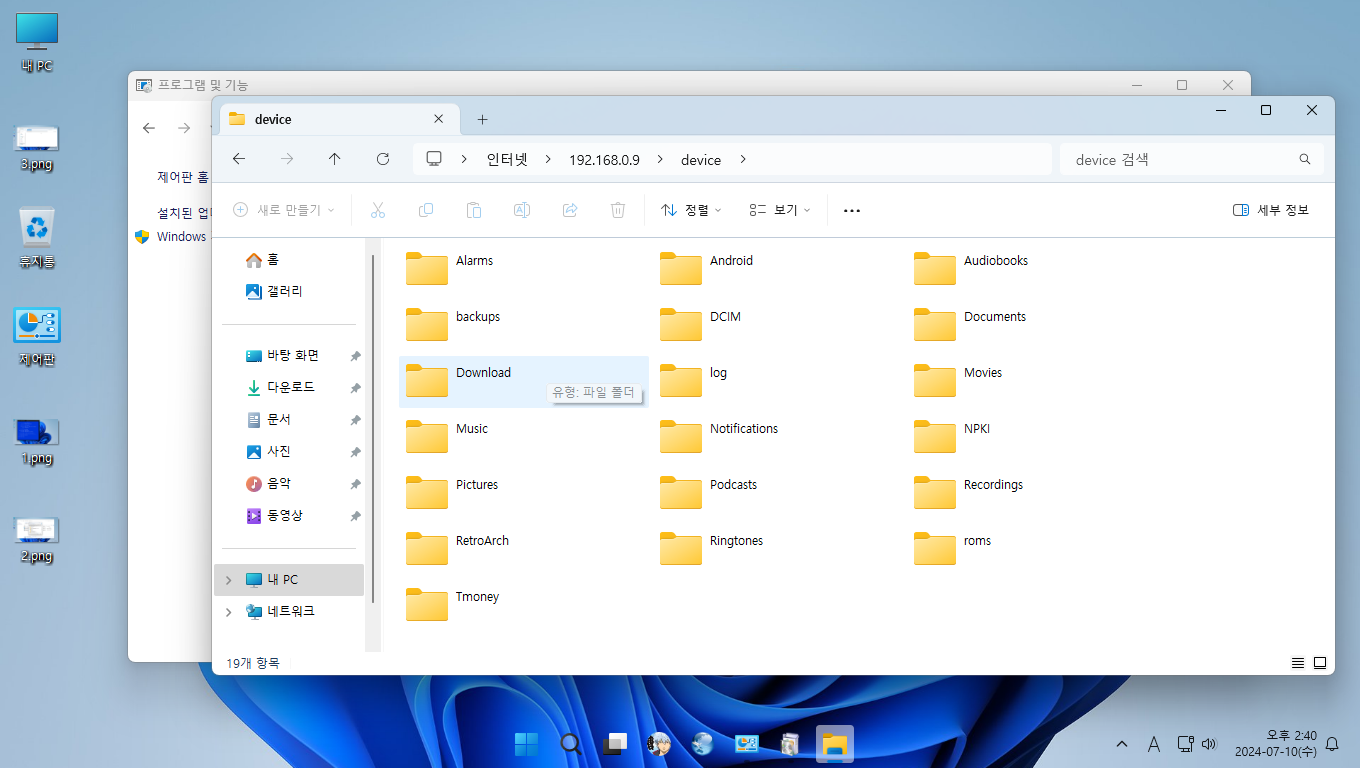
Task: Click the PC monitor icon in address bar
Action: [434, 159]
